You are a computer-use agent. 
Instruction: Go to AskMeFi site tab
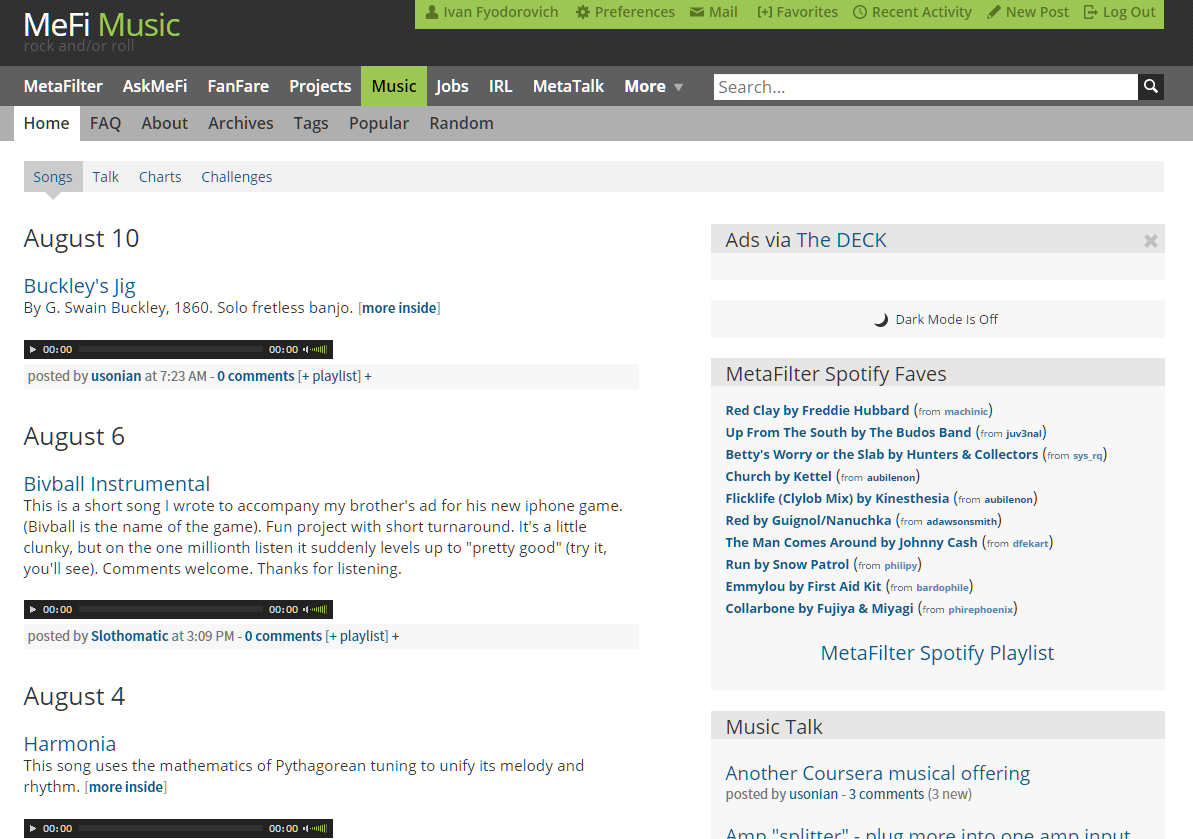[x=155, y=87]
